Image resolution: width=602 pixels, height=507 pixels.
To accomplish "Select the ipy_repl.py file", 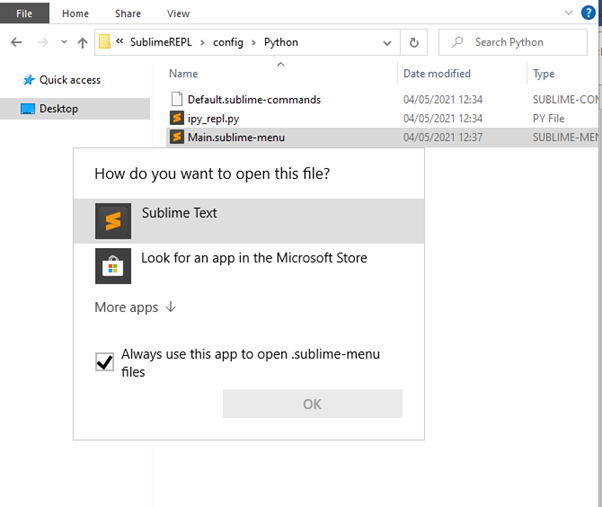I will tap(213, 119).
